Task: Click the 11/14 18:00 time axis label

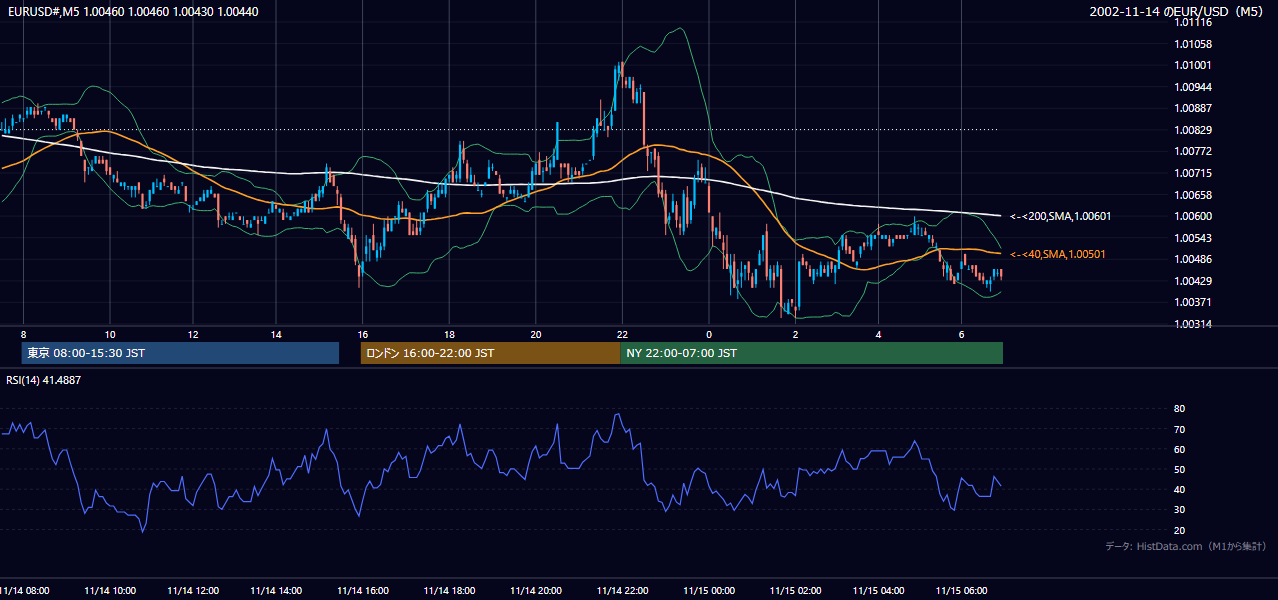Action: click(449, 590)
